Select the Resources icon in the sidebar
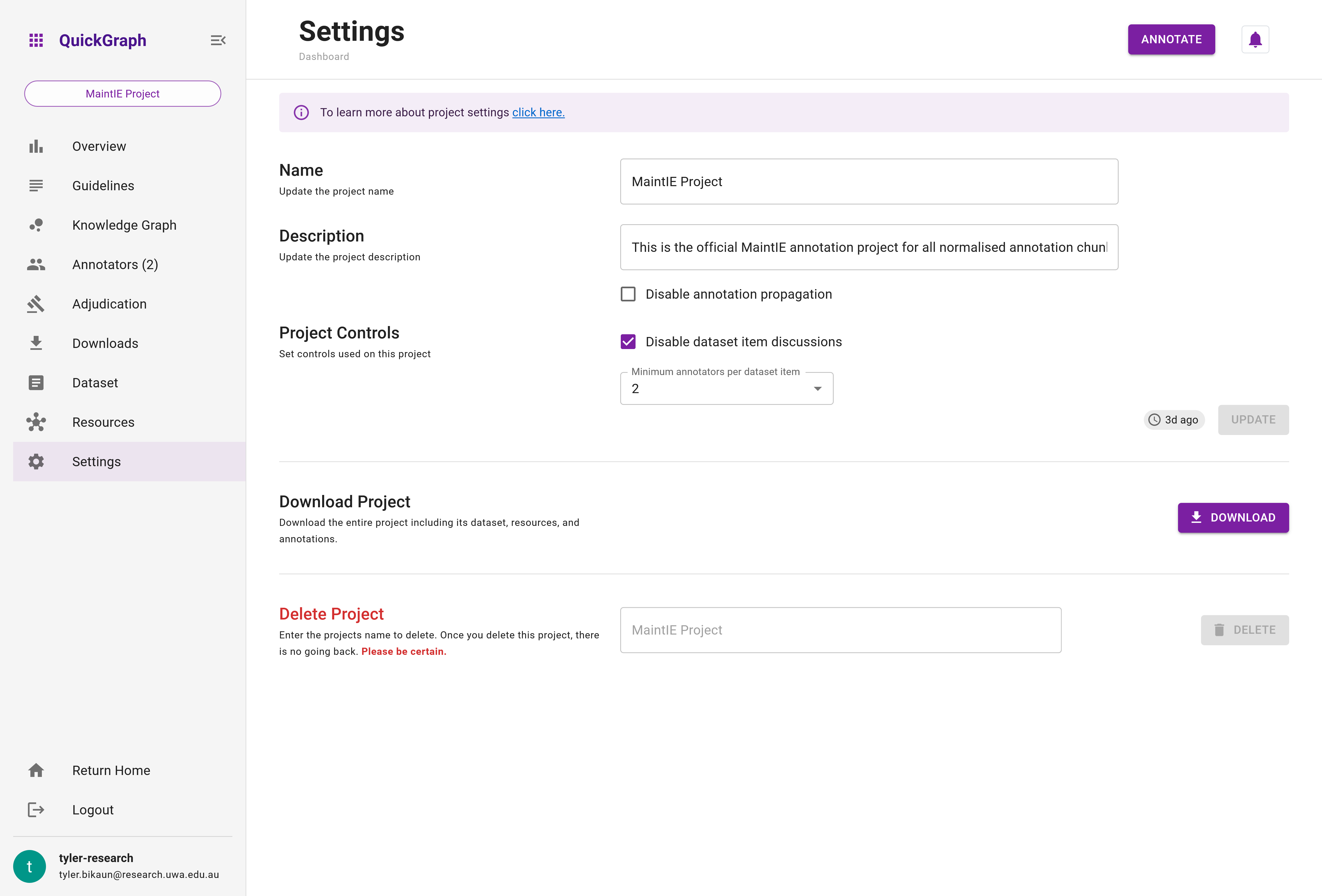The height and width of the screenshot is (896, 1322). pyautogui.click(x=36, y=422)
